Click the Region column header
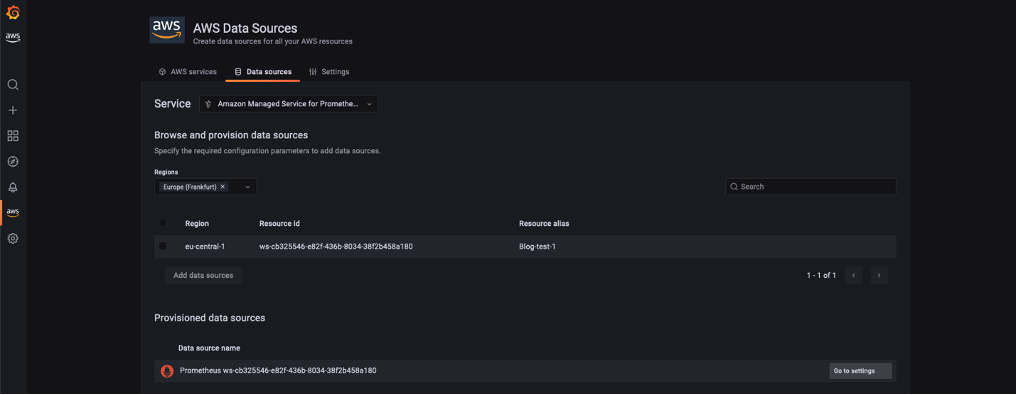Screen dimensions: 1016x395 (x=197, y=223)
